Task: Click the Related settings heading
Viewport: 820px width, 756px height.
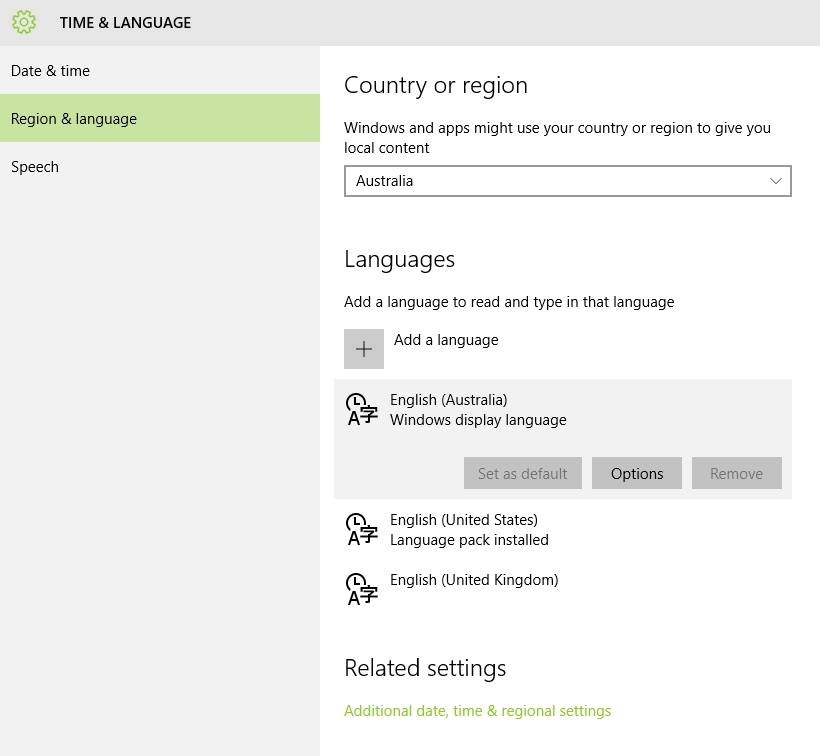Action: (425, 668)
